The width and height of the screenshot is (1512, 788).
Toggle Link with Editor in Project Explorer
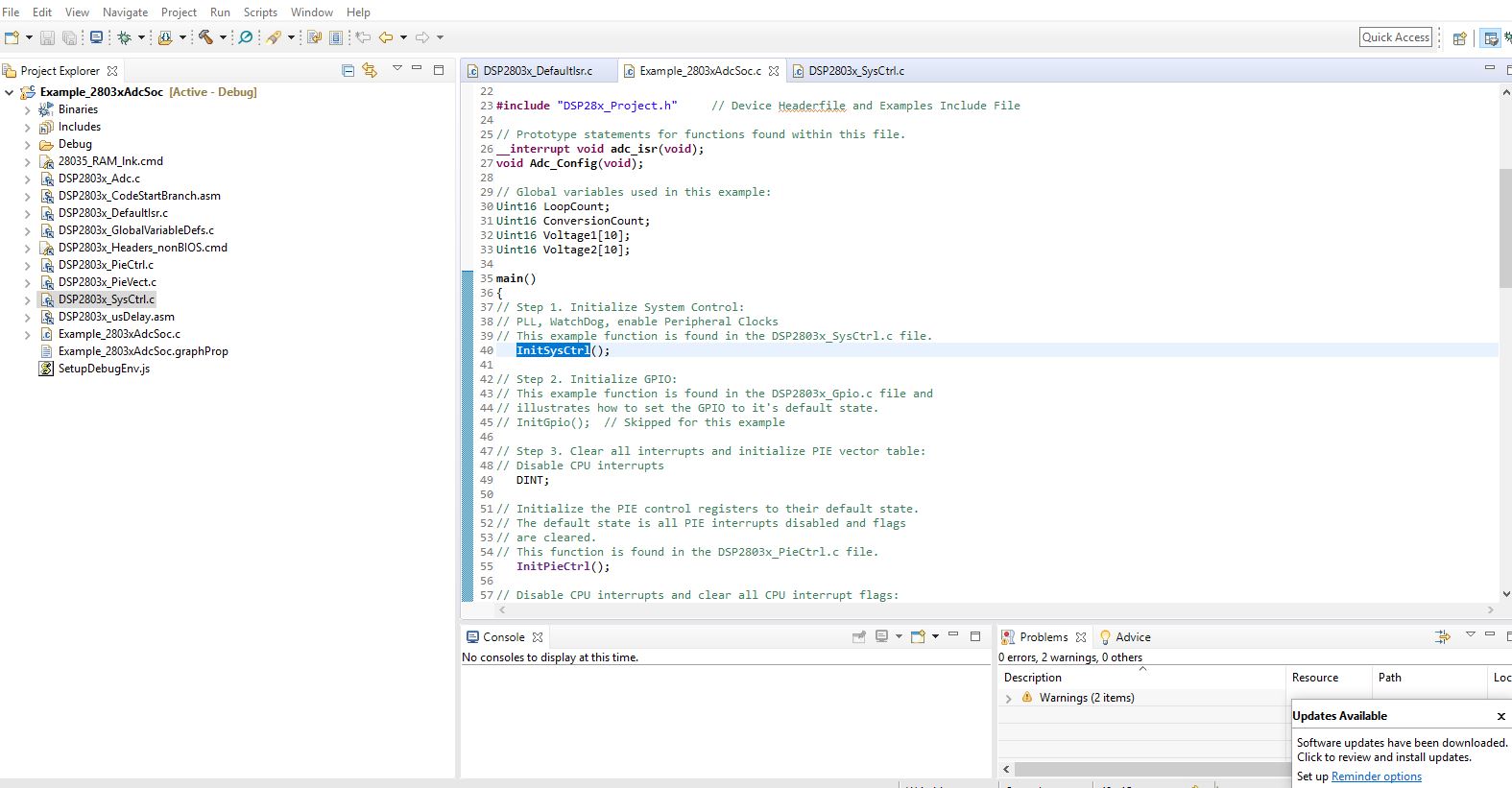(x=370, y=70)
